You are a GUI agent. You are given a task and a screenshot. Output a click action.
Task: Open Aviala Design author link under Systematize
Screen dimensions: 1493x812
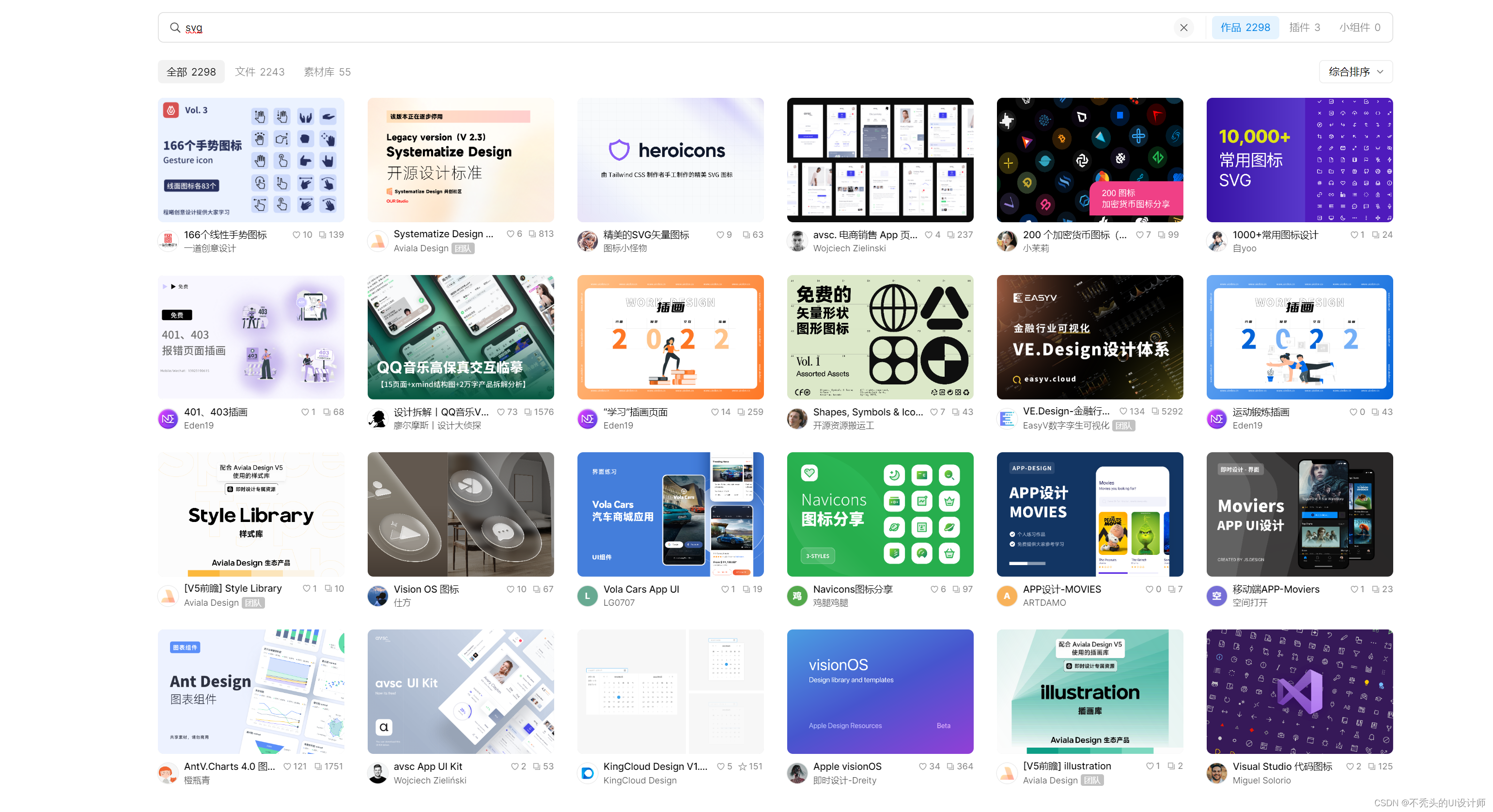point(421,248)
